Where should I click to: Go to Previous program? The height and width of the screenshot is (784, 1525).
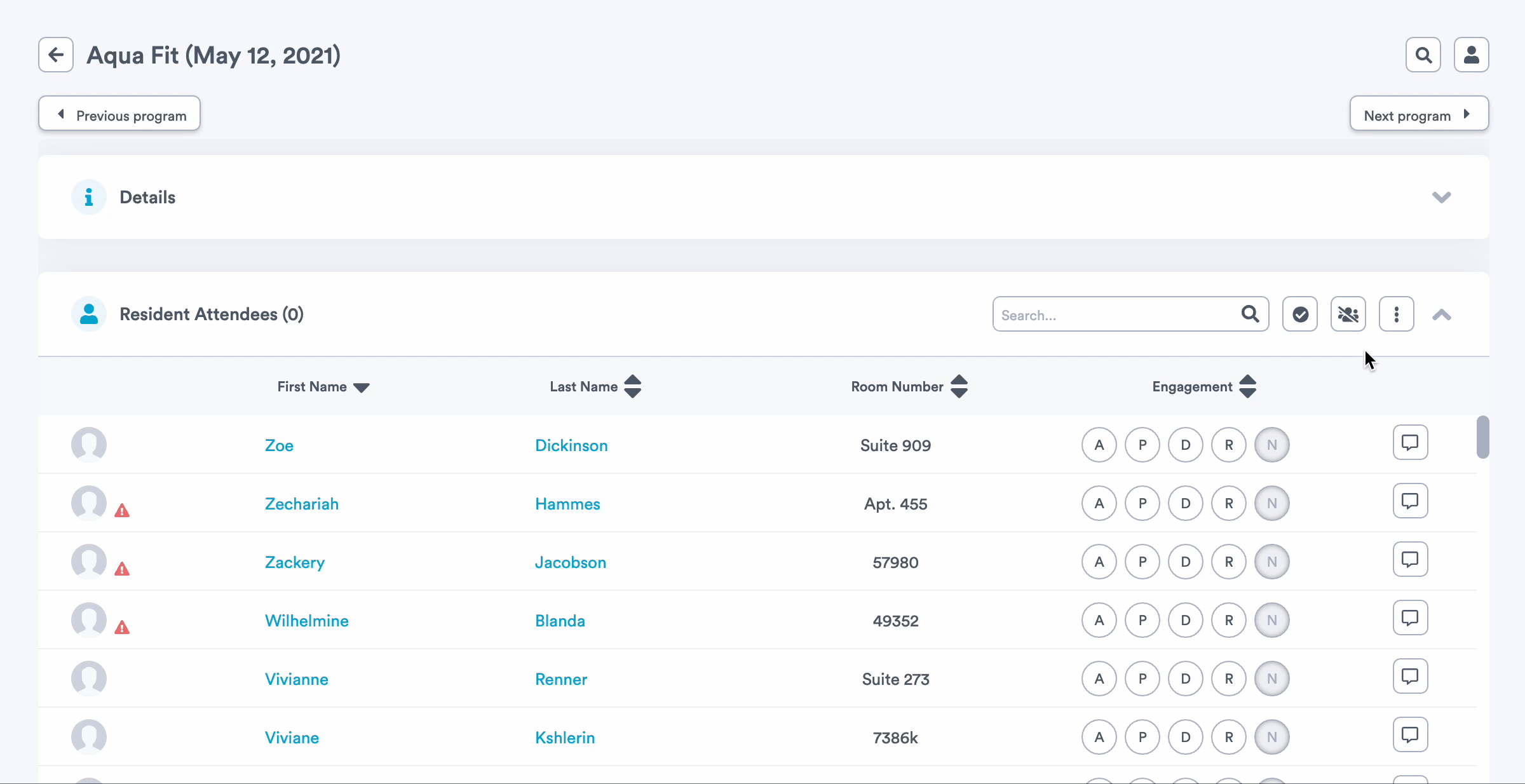coord(119,114)
